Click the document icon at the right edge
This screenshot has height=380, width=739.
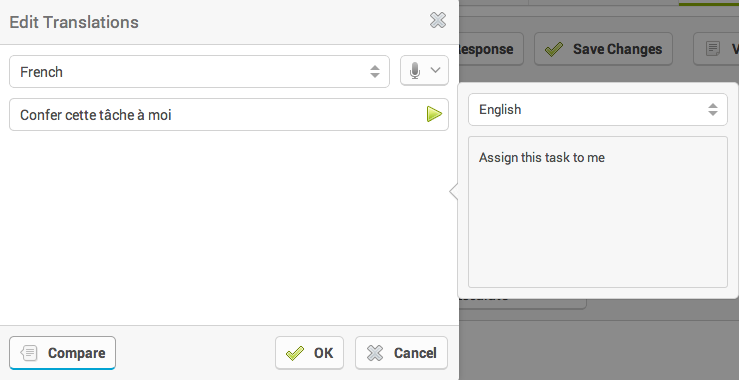tap(713, 49)
